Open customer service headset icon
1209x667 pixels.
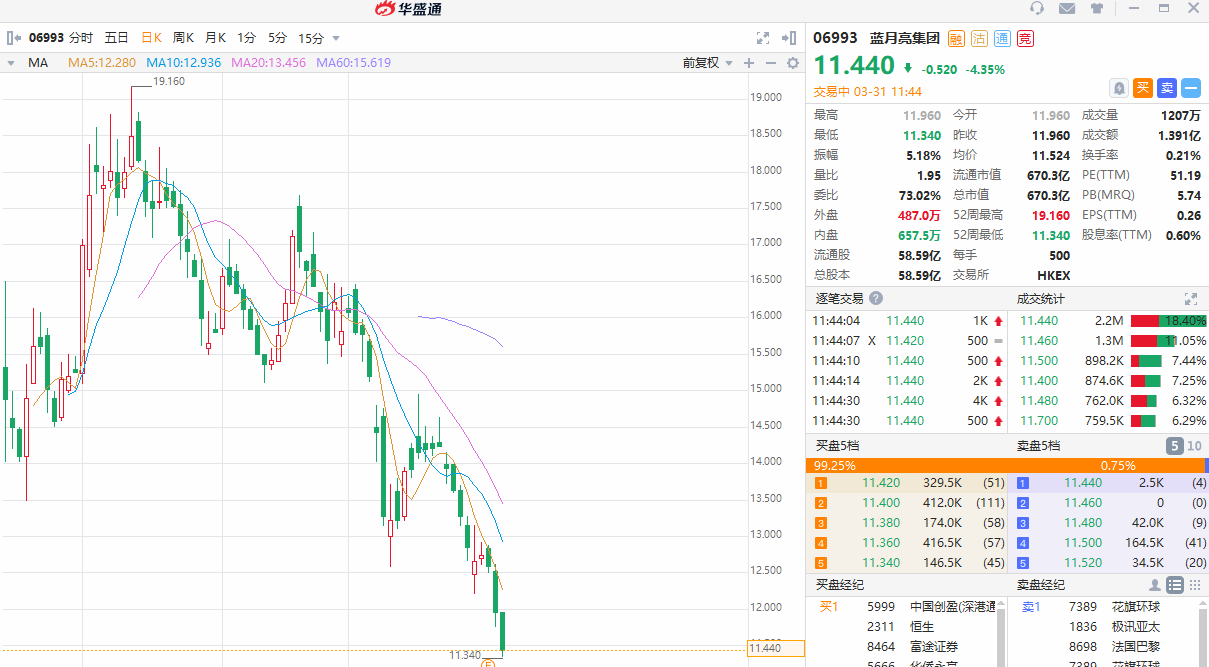coord(1037,9)
